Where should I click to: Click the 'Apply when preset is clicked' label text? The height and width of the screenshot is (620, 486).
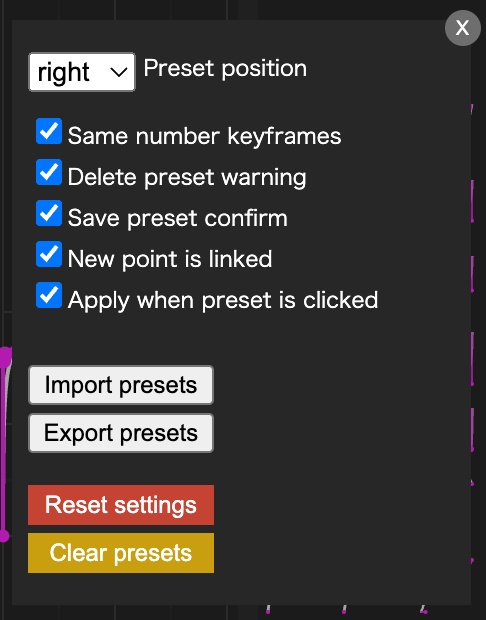click(223, 301)
